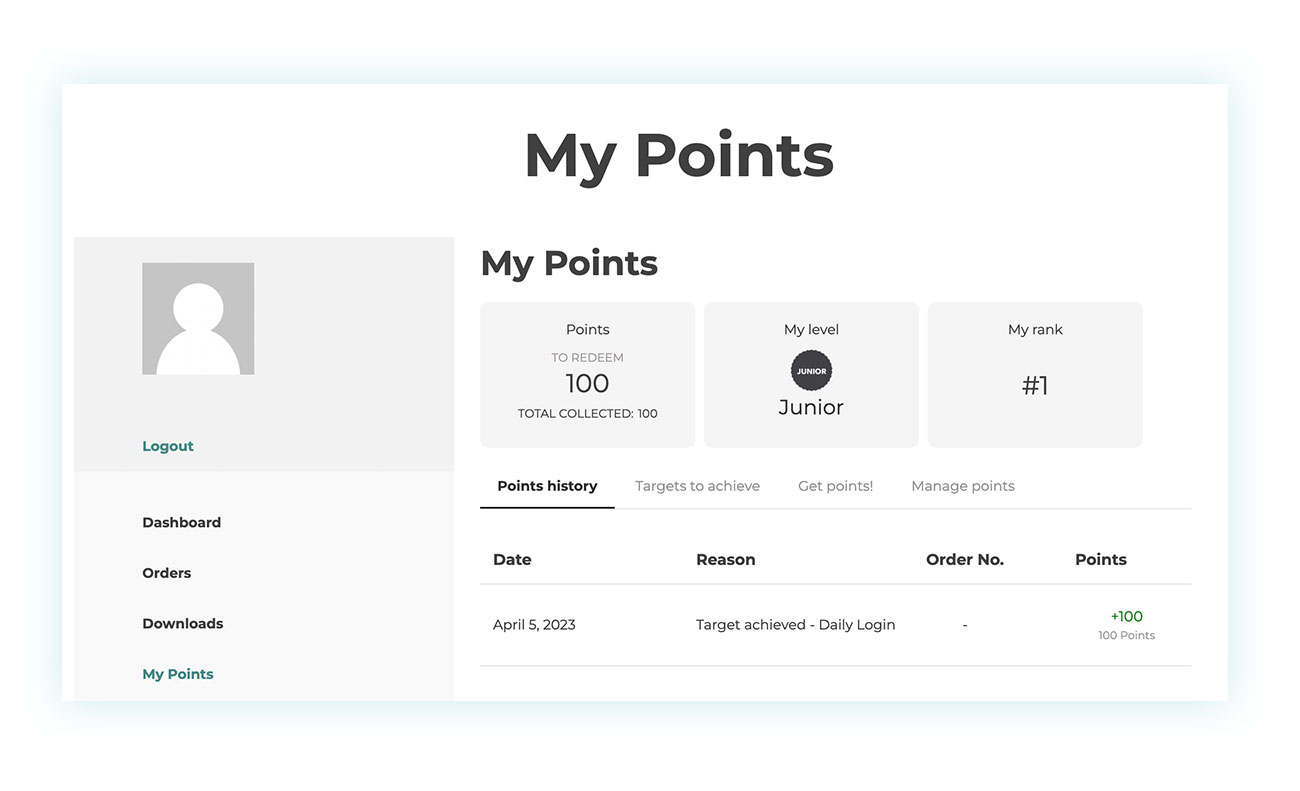This screenshot has width=1300, height=791.
Task: Click the My rank #1 card
Action: 1035,375
